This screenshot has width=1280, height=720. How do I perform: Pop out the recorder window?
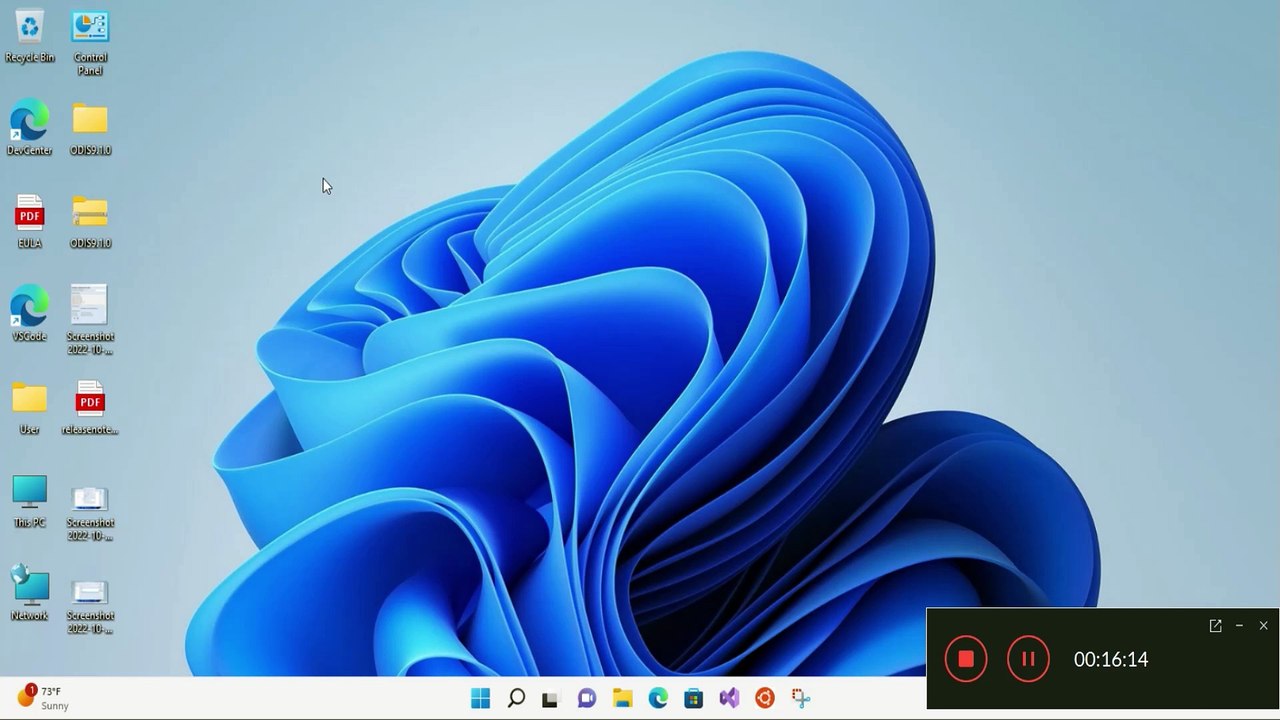point(1215,626)
